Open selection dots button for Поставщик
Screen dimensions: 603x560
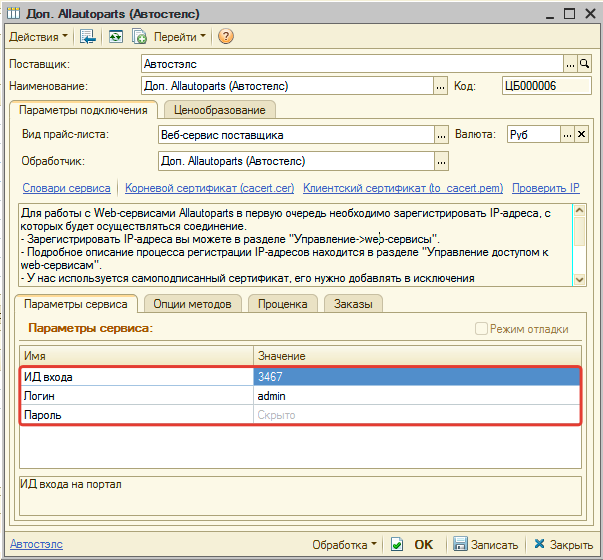[x=570, y=64]
